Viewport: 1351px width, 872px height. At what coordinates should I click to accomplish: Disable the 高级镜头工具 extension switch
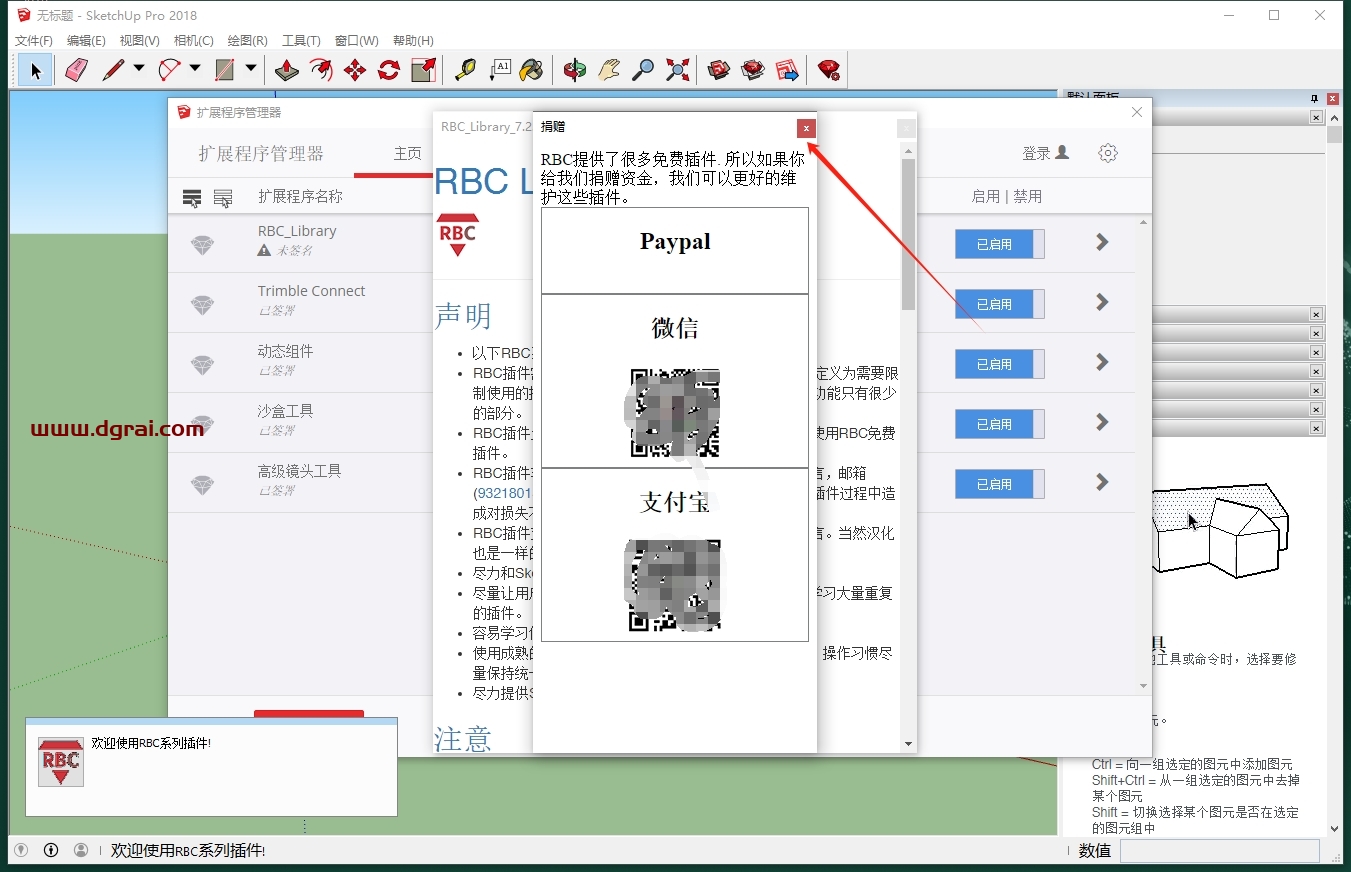(999, 484)
